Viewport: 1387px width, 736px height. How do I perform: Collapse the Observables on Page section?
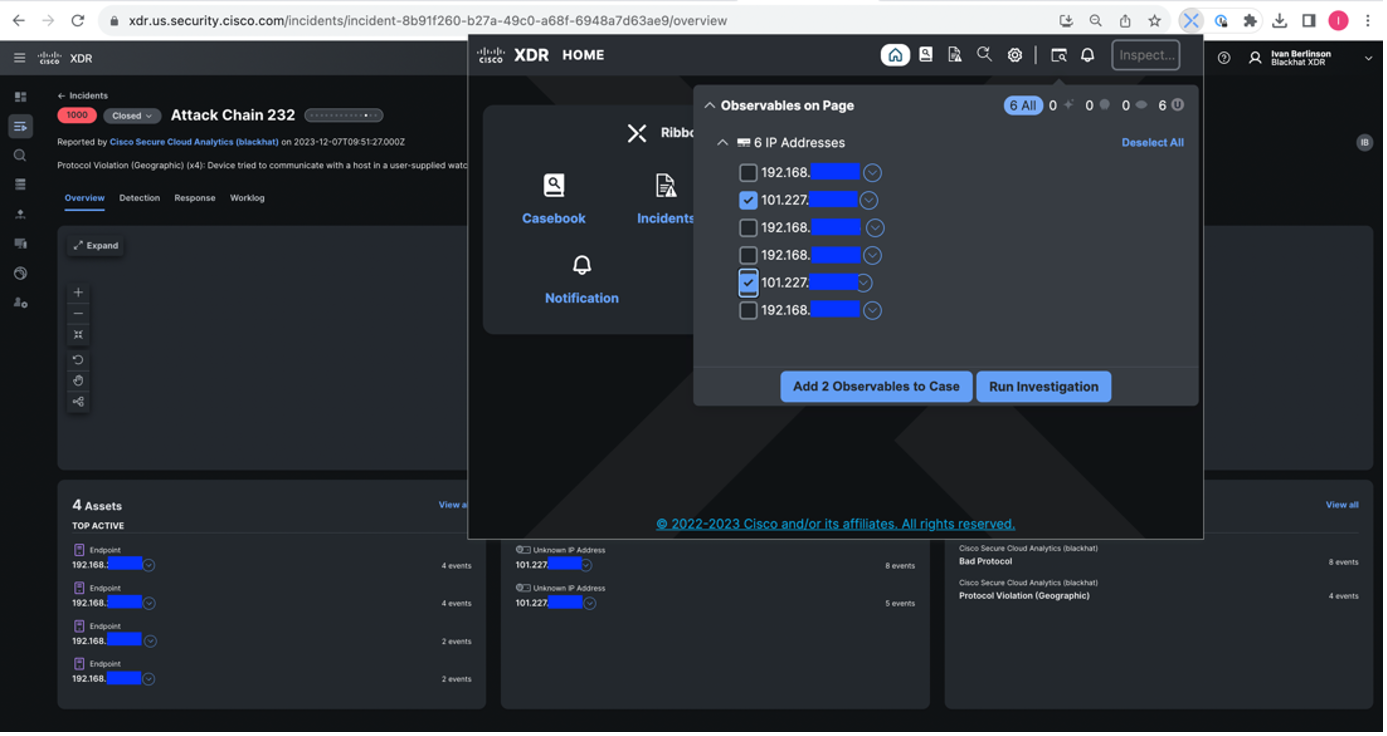[711, 106]
